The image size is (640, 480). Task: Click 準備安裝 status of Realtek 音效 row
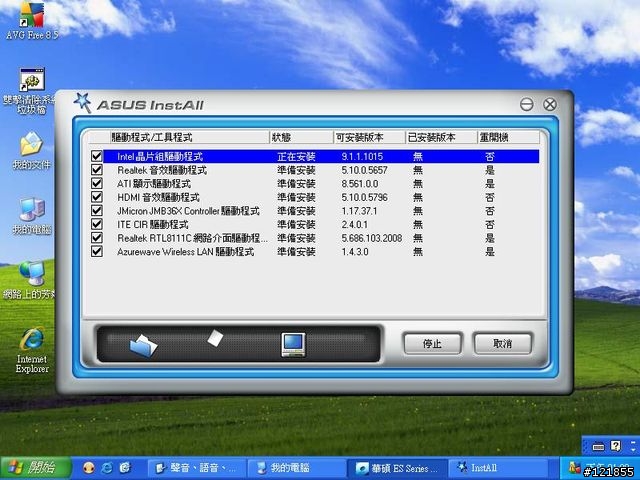pos(296,170)
